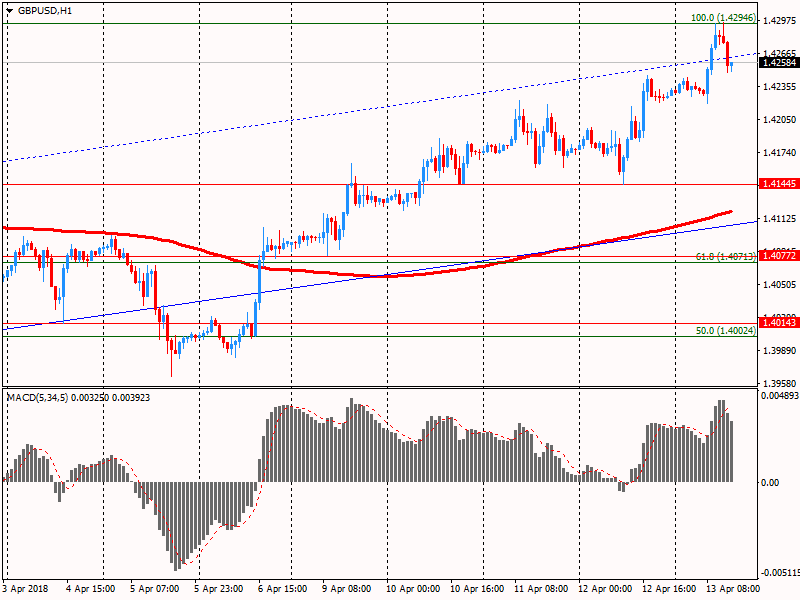Click the 1.41125 price scale value
This screenshot has height=600, width=800.
(x=780, y=218)
